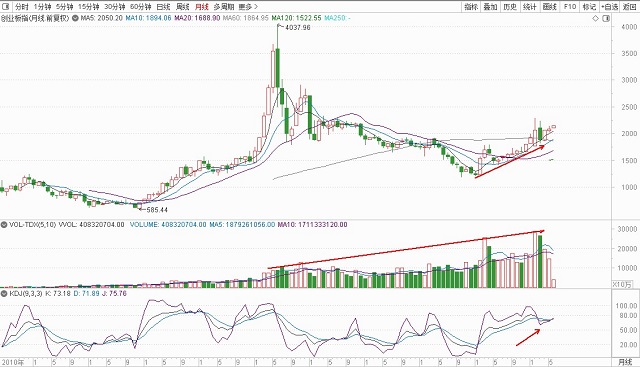Open the 月线 period menu at bottom right
640x367 pixels.
click(625, 362)
